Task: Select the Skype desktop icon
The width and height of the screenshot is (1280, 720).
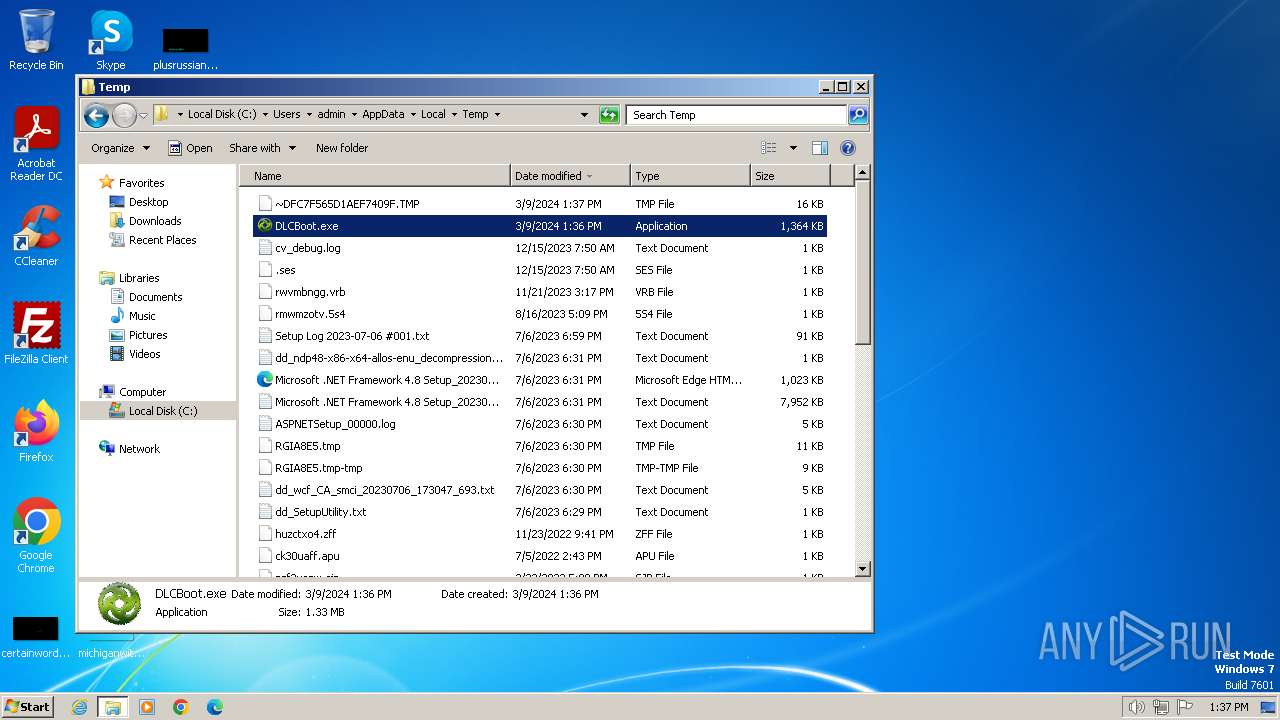Action: click(110, 41)
